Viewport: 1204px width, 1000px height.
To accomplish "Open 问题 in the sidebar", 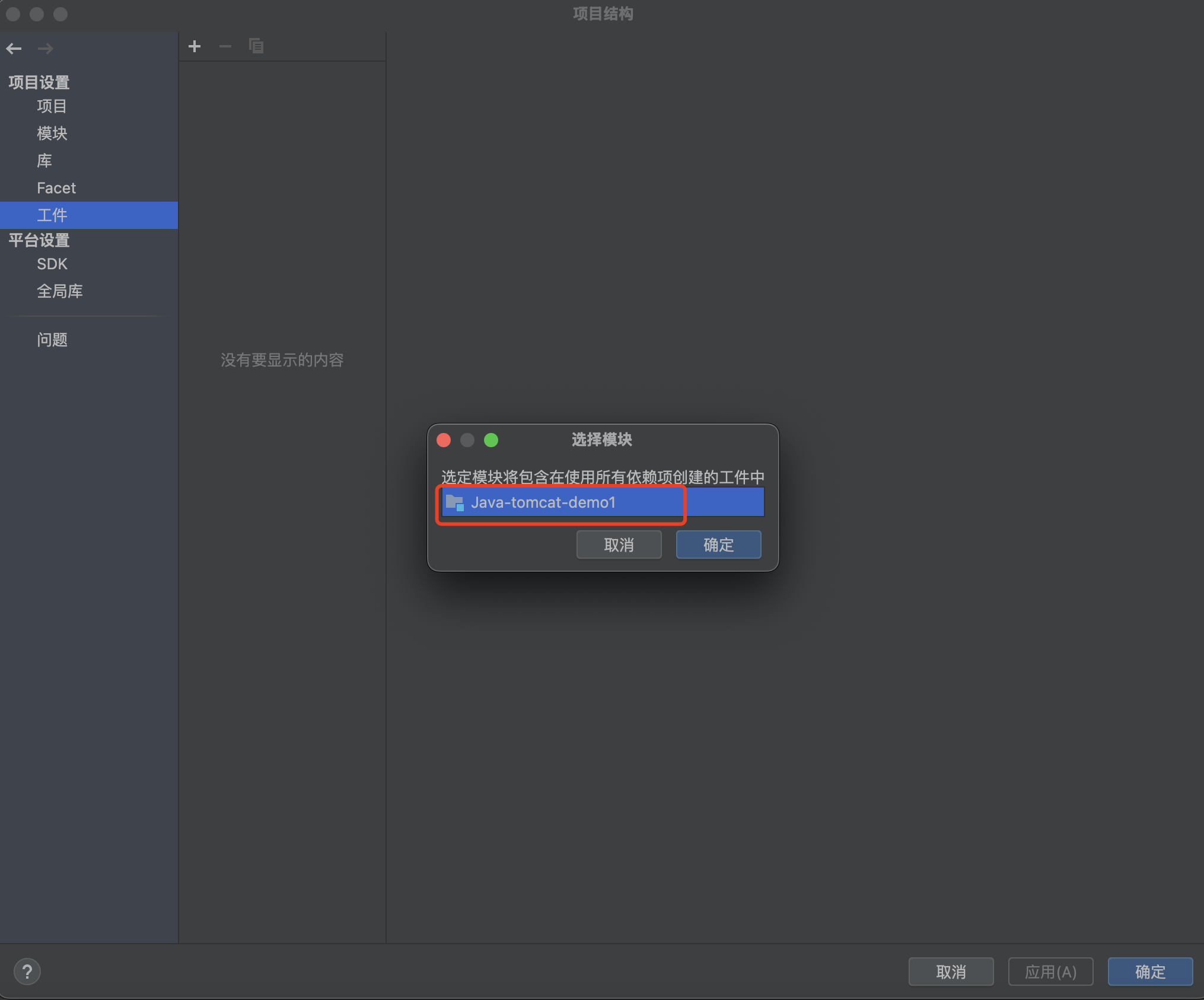I will (x=52, y=340).
